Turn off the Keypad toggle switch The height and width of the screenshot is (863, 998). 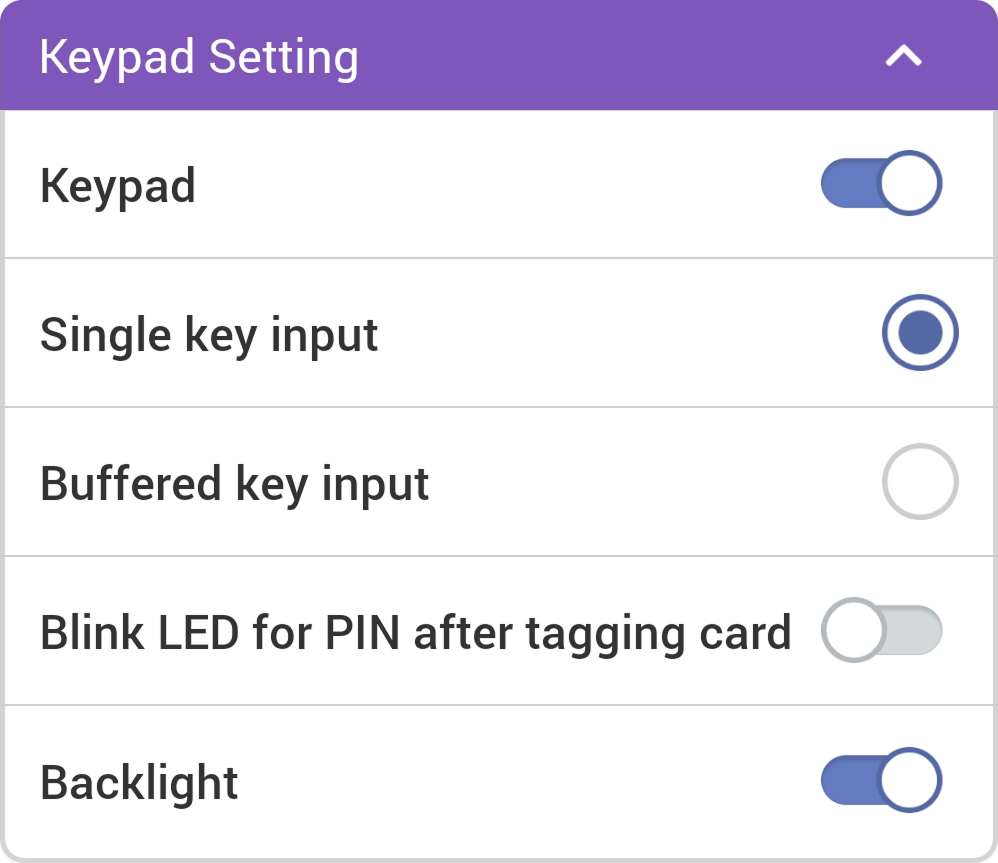(881, 185)
